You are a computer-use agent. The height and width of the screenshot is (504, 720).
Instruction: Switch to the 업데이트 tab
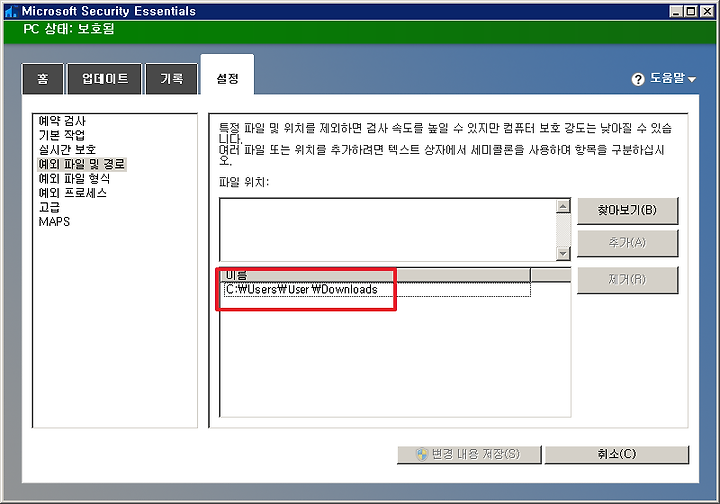tap(105, 79)
